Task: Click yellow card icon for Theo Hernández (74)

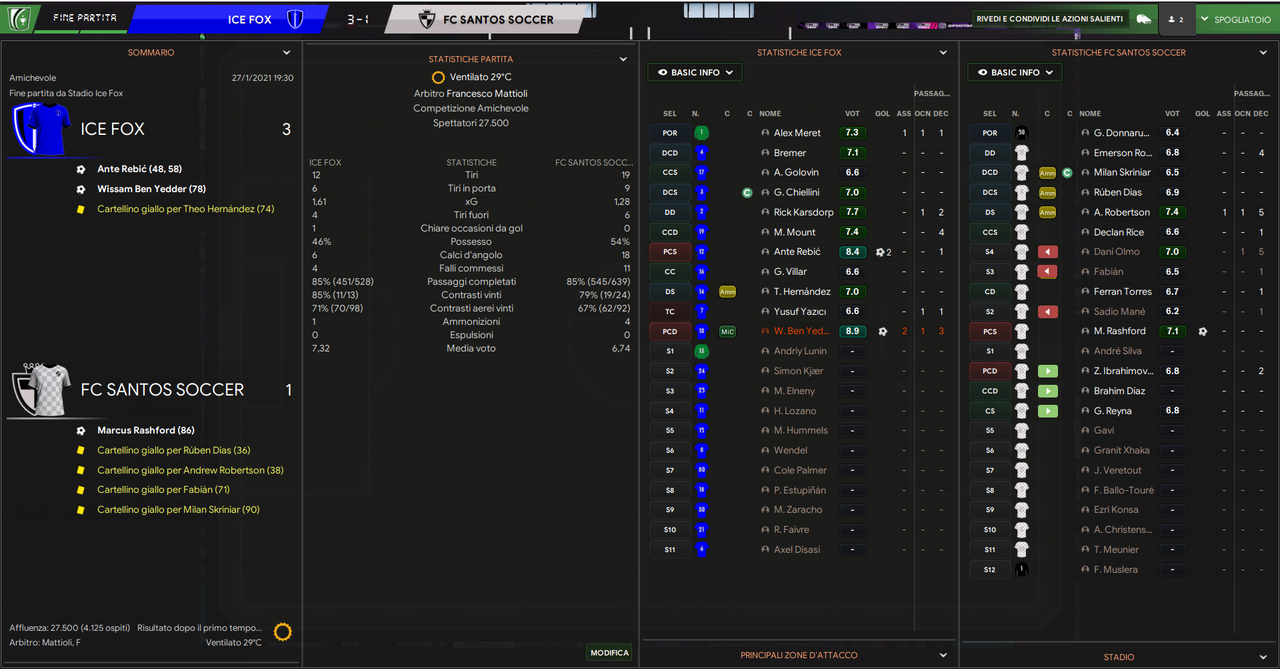Action: tap(80, 209)
